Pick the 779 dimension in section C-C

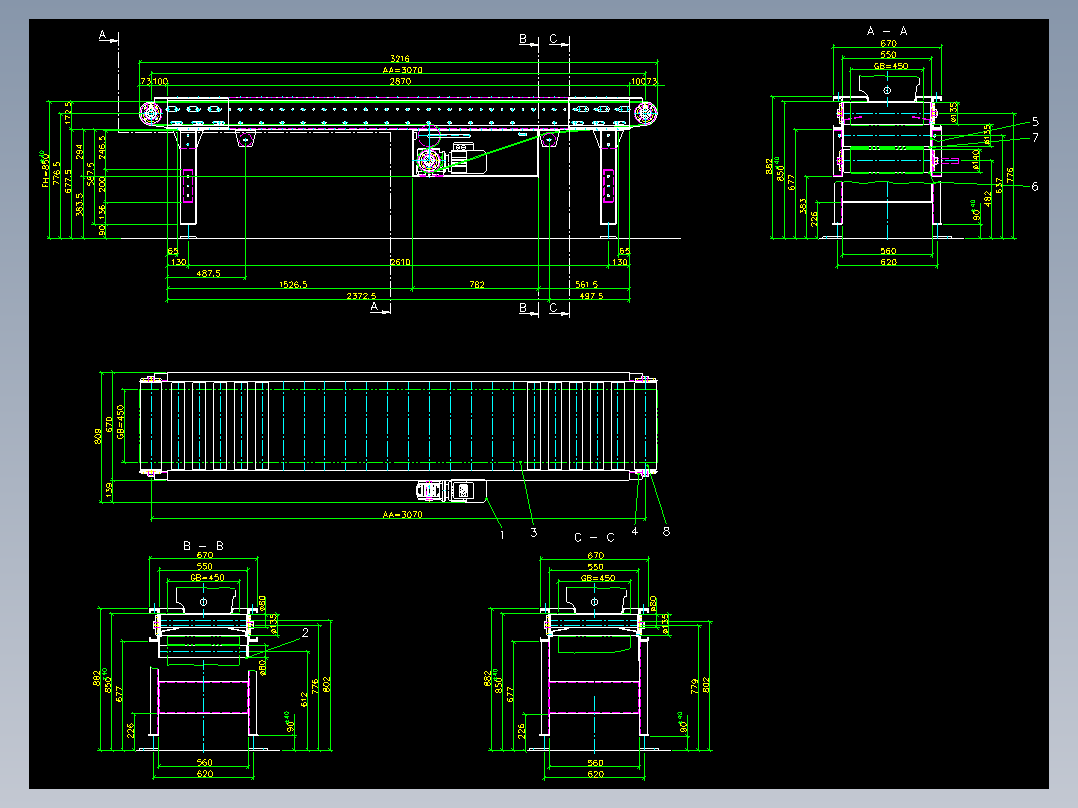pos(695,686)
